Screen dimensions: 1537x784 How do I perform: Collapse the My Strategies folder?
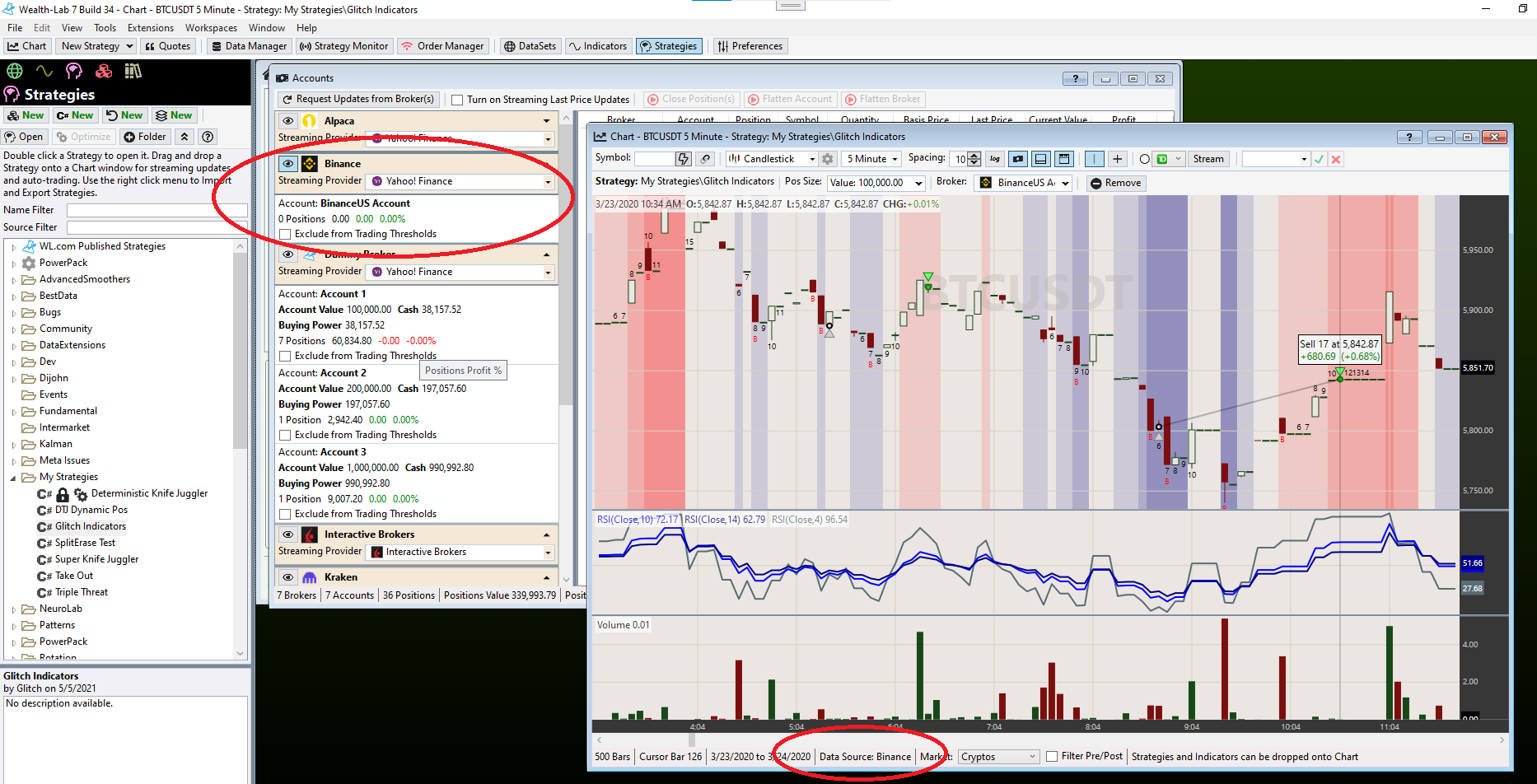point(14,478)
